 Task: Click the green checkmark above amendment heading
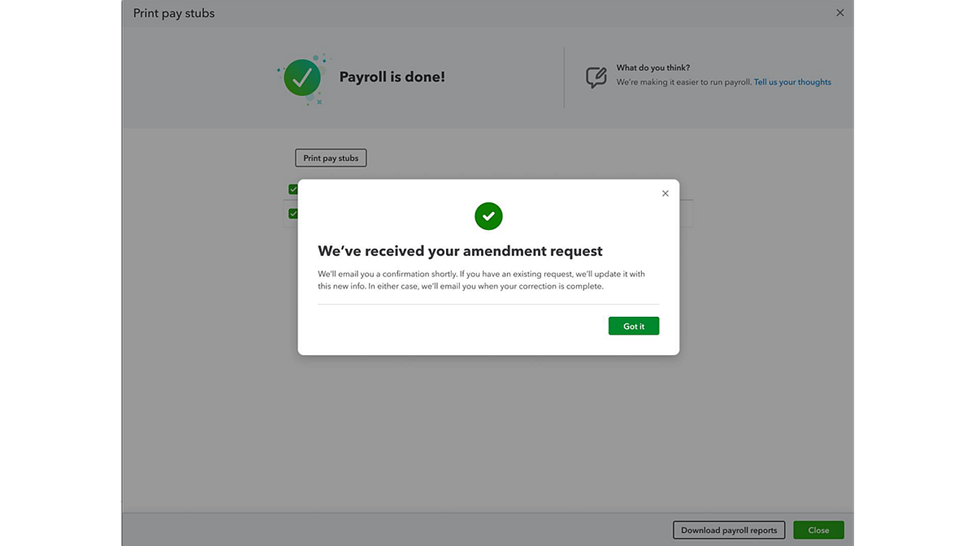click(488, 216)
